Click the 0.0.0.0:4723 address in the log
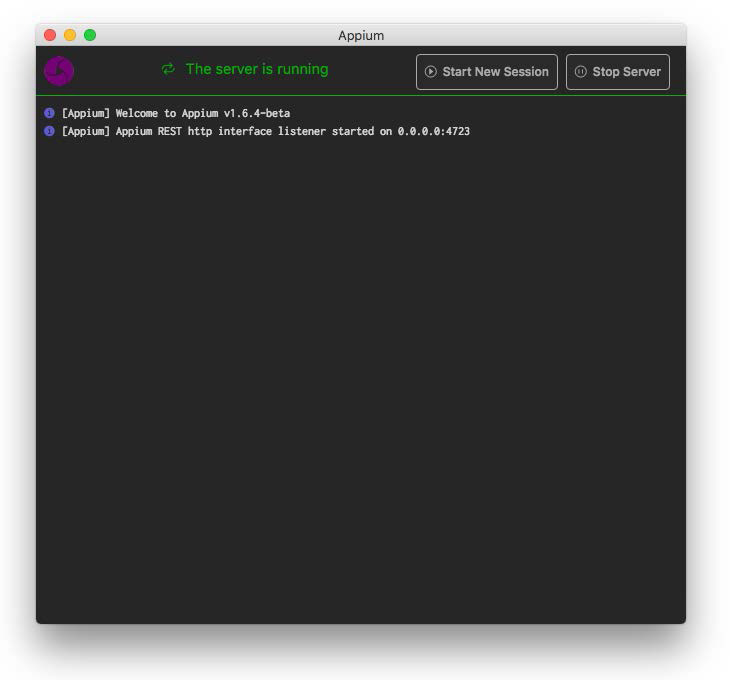730x680 pixels. [434, 132]
